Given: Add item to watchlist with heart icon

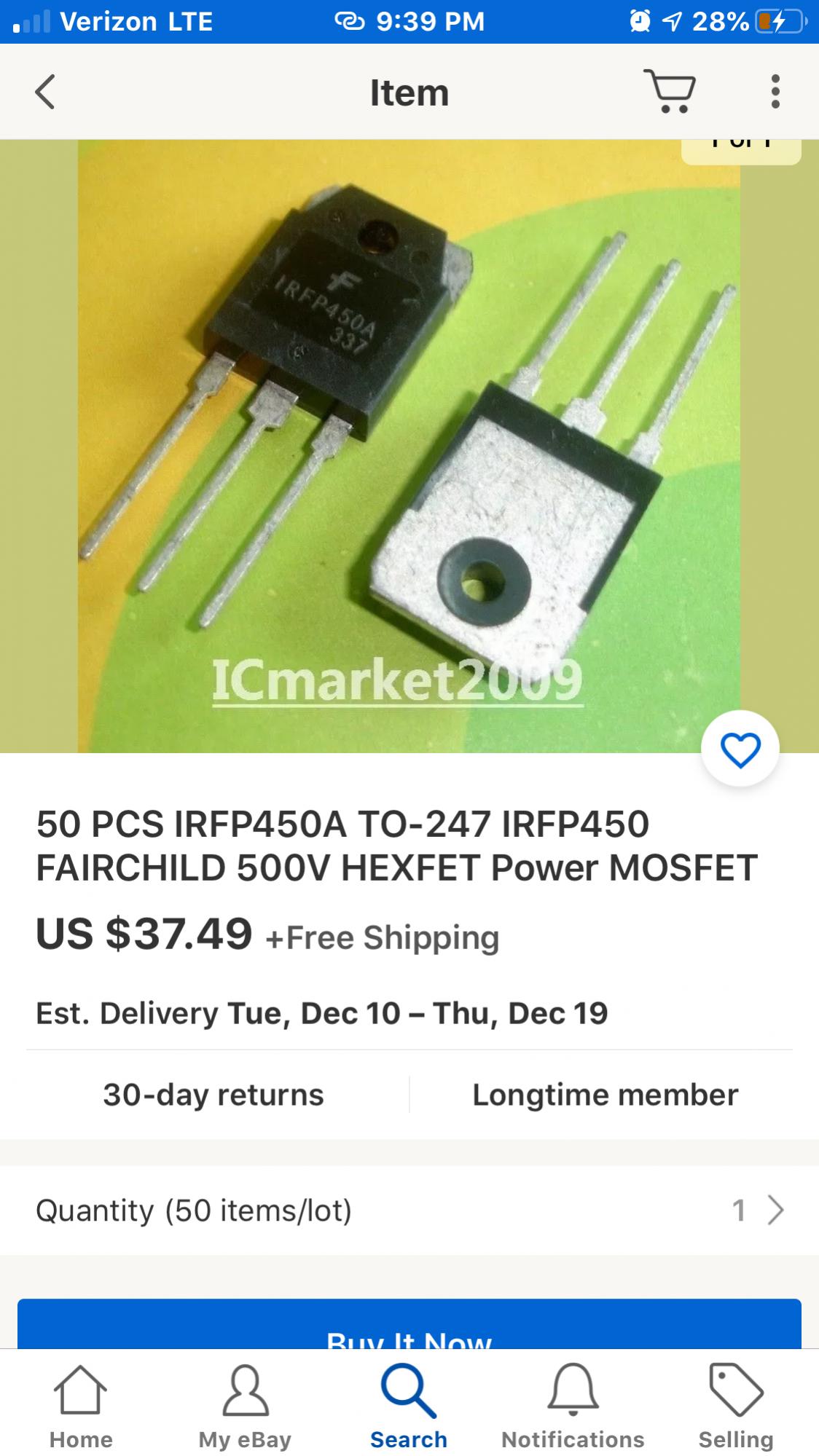Looking at the screenshot, I should pos(740,749).
